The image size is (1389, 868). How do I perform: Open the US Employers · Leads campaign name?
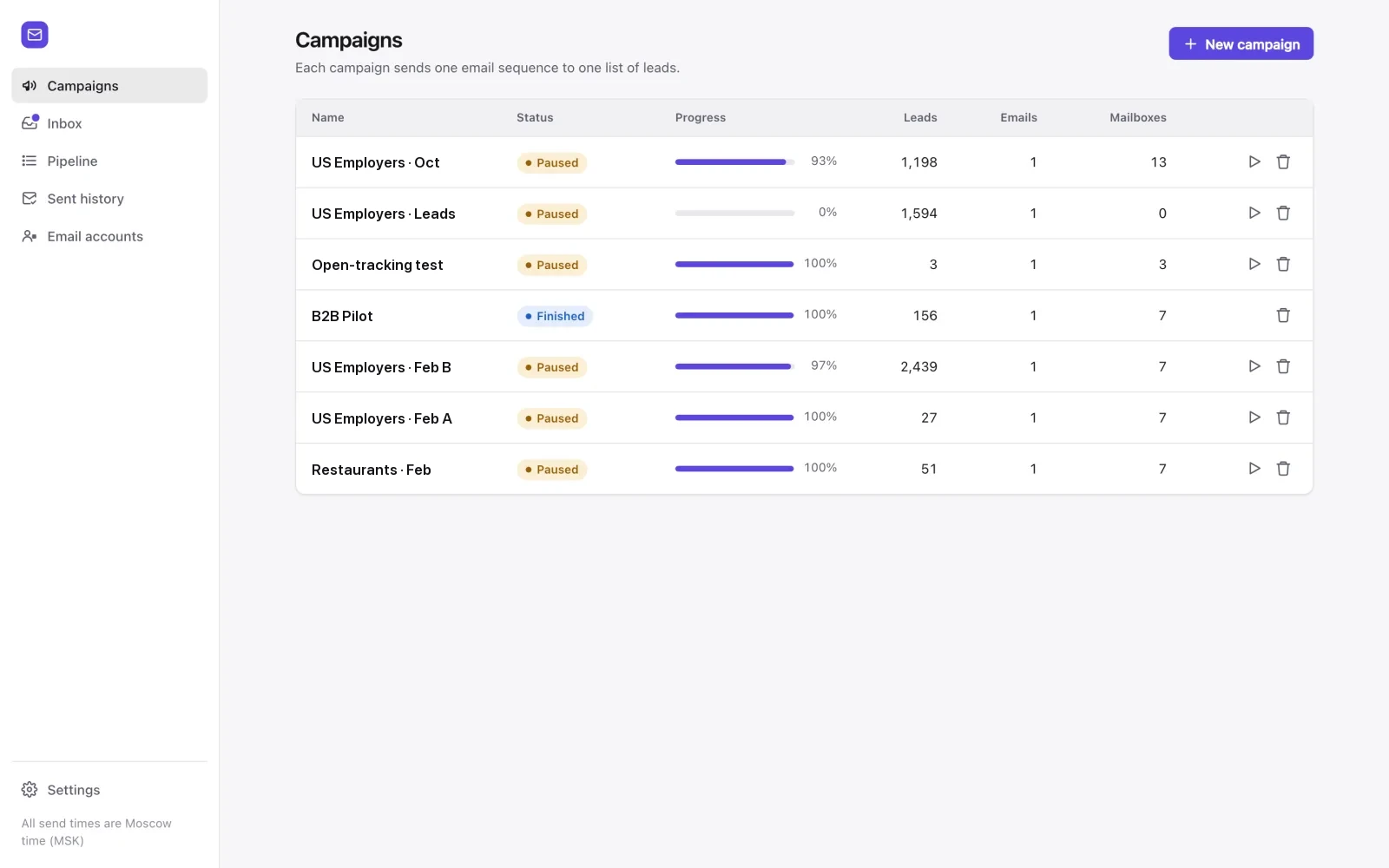[383, 214]
